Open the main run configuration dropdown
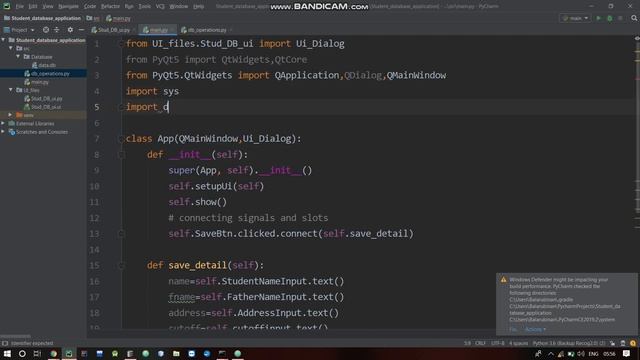 click(575, 18)
